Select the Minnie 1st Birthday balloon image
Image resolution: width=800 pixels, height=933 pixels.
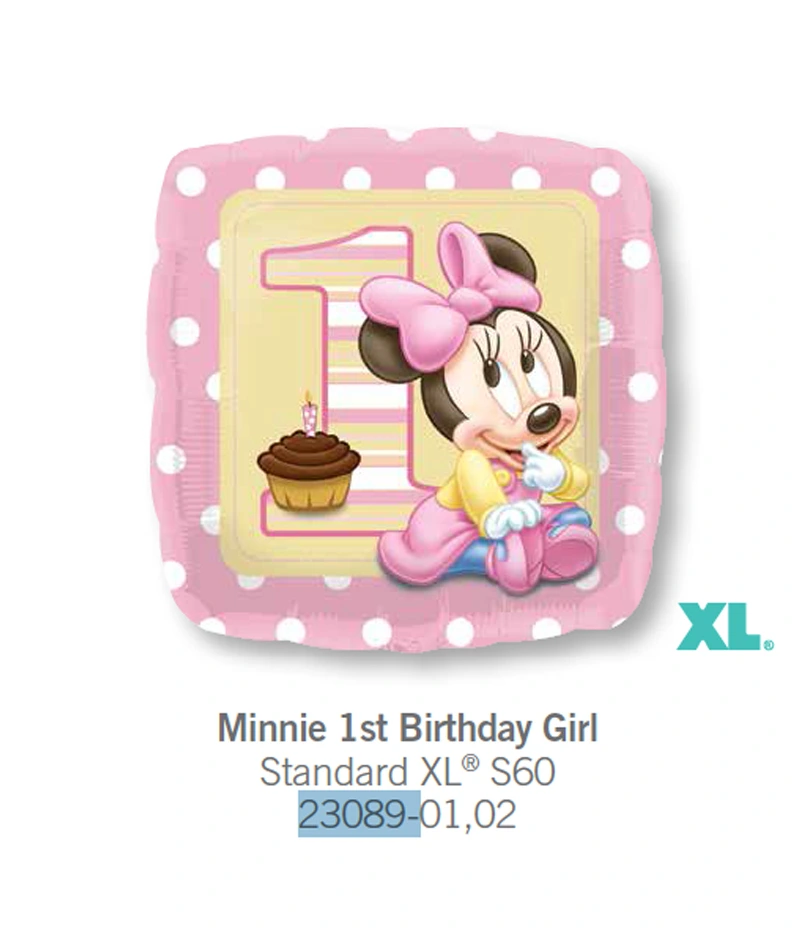pyautogui.click(x=407, y=390)
